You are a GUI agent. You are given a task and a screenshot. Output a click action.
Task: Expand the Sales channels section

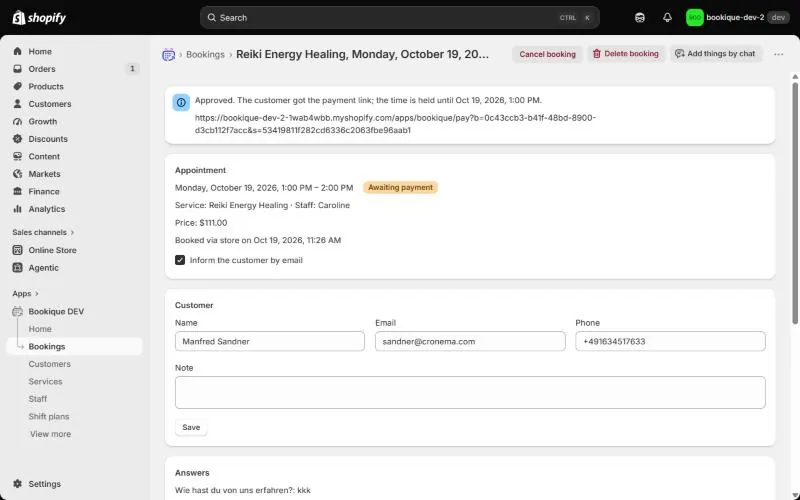[43, 232]
